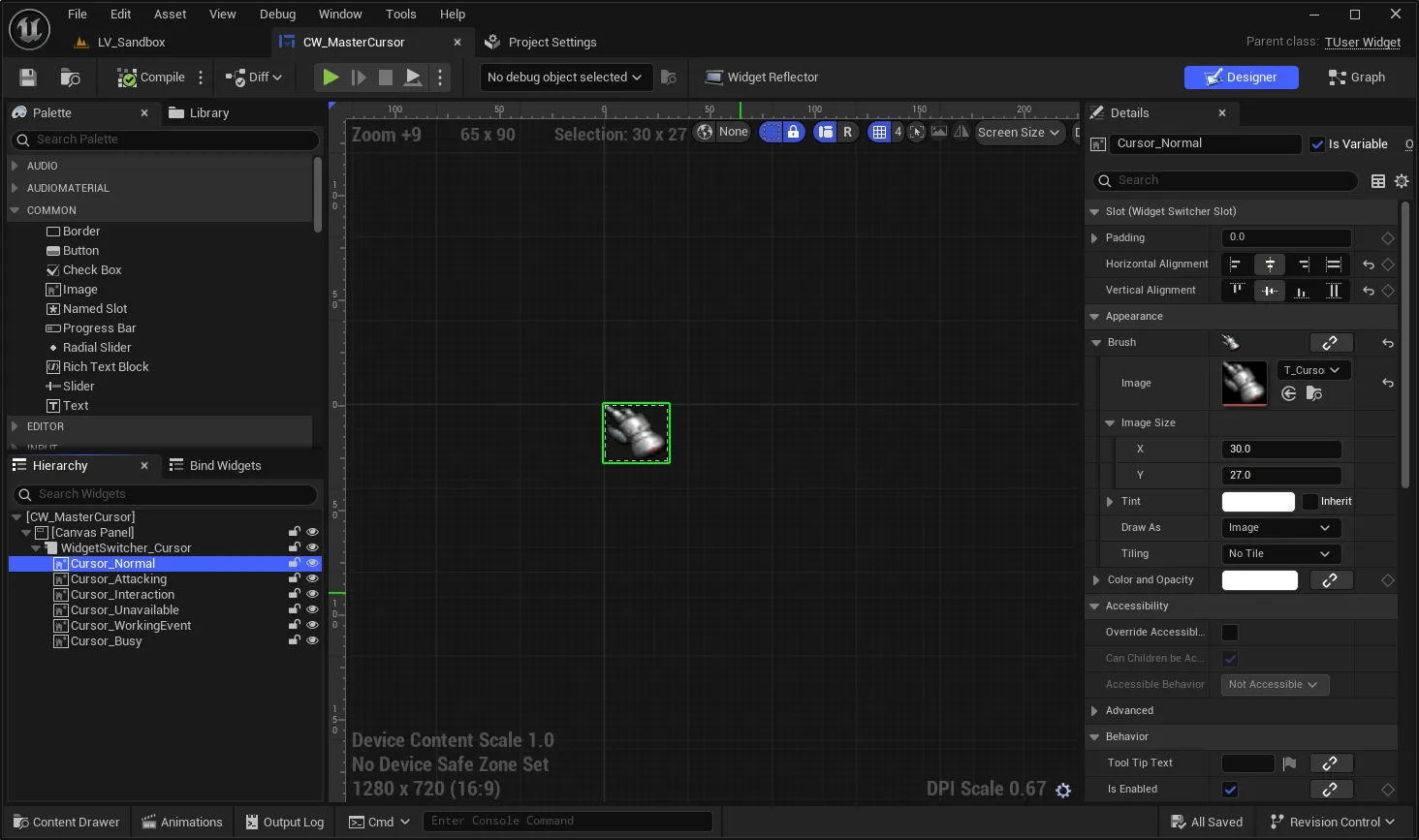This screenshot has height=840, width=1419.
Task: Uncheck the Is Variable checkbox
Action: [1317, 144]
